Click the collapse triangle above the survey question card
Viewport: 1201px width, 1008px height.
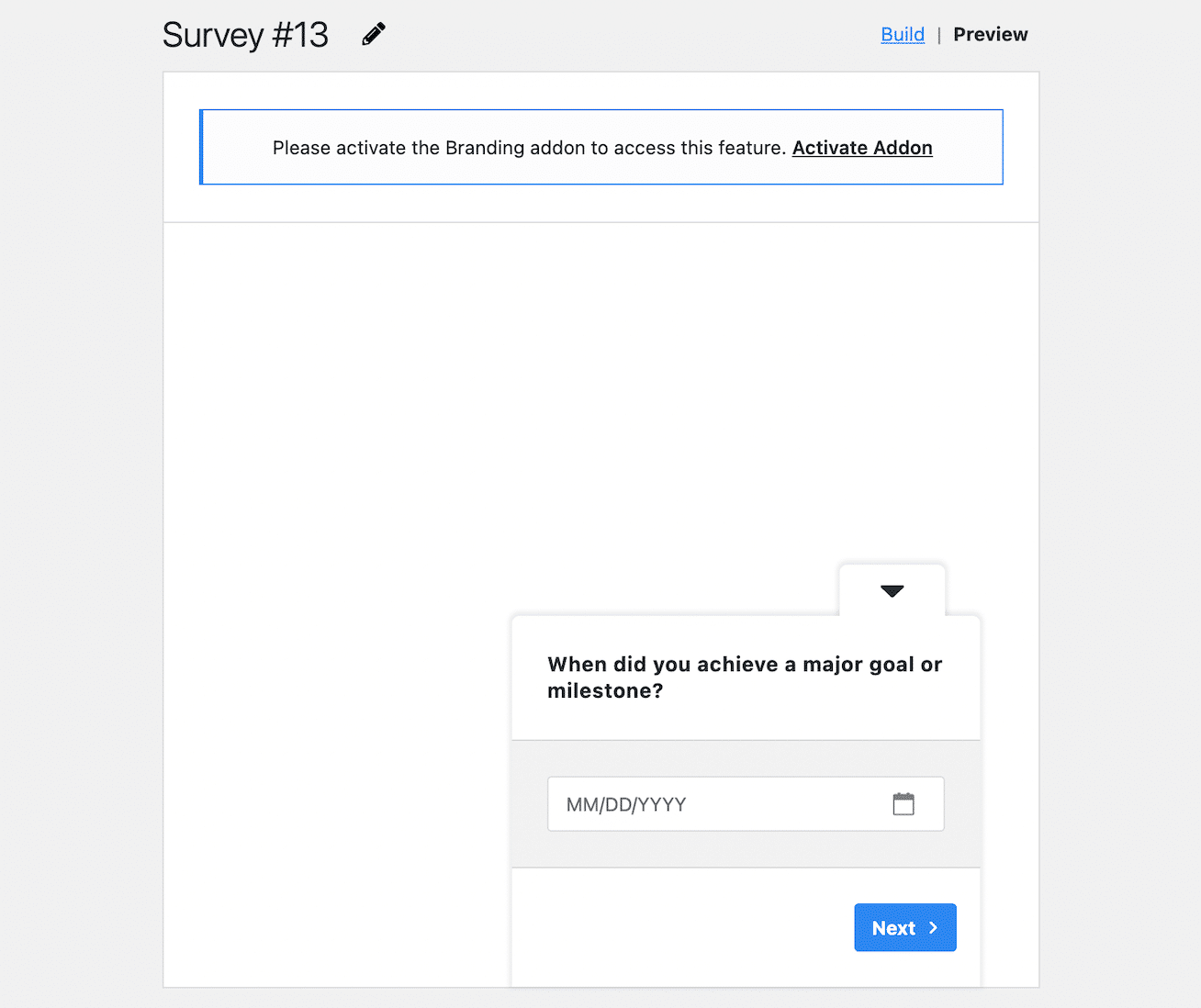(892, 591)
